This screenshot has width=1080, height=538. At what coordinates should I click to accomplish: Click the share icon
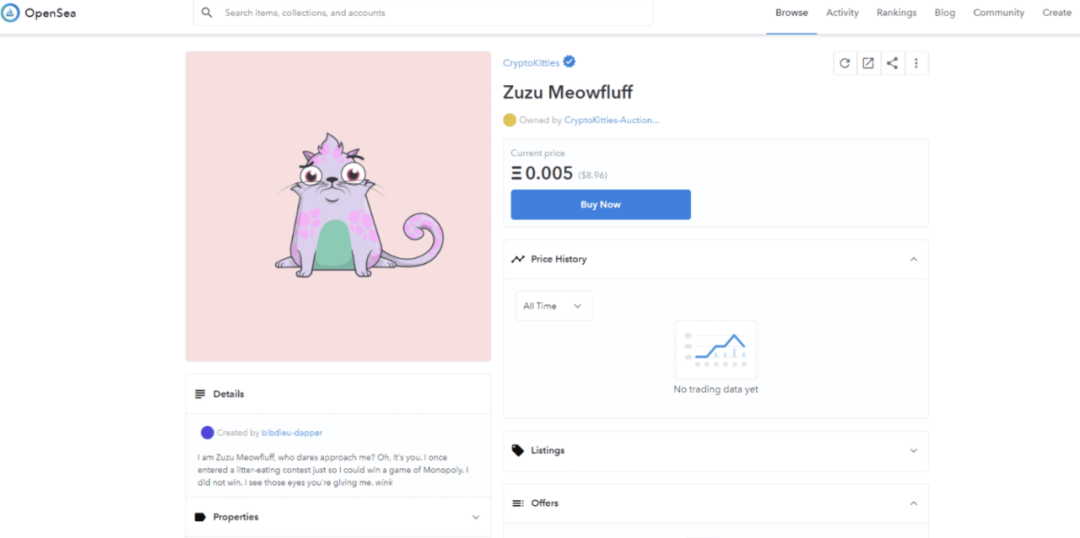892,63
